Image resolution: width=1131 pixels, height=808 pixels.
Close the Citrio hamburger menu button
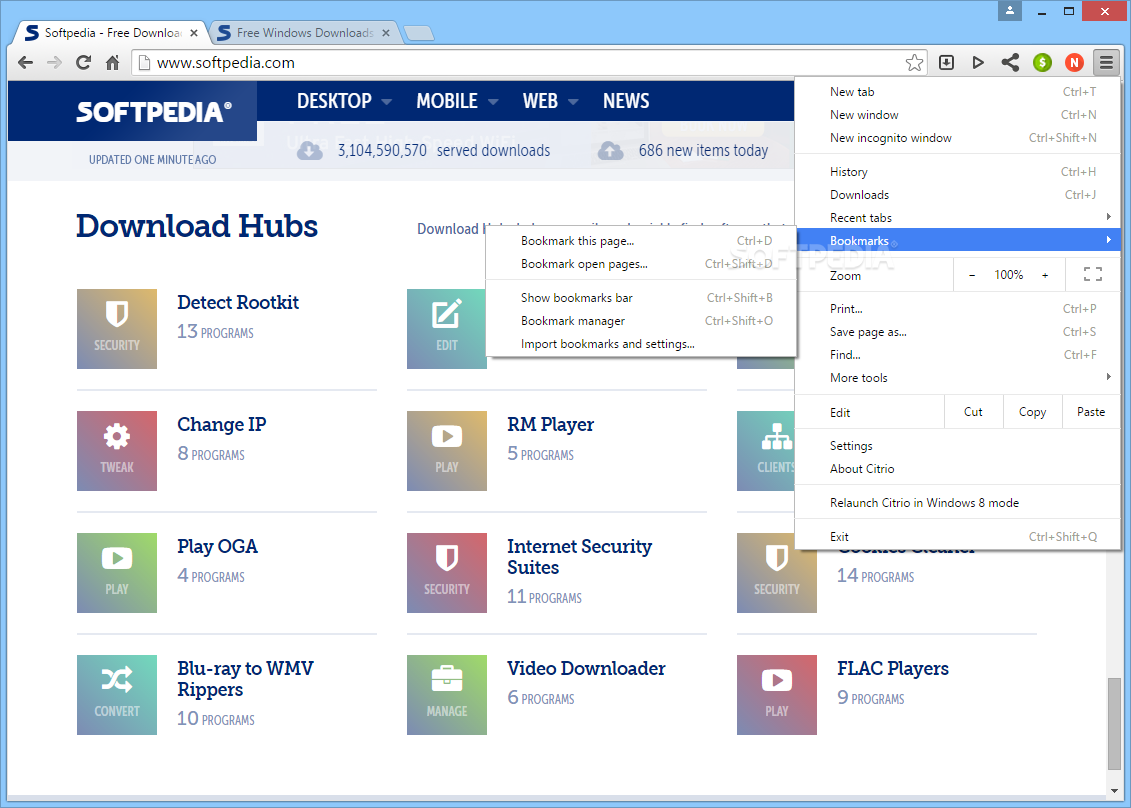click(x=1106, y=63)
